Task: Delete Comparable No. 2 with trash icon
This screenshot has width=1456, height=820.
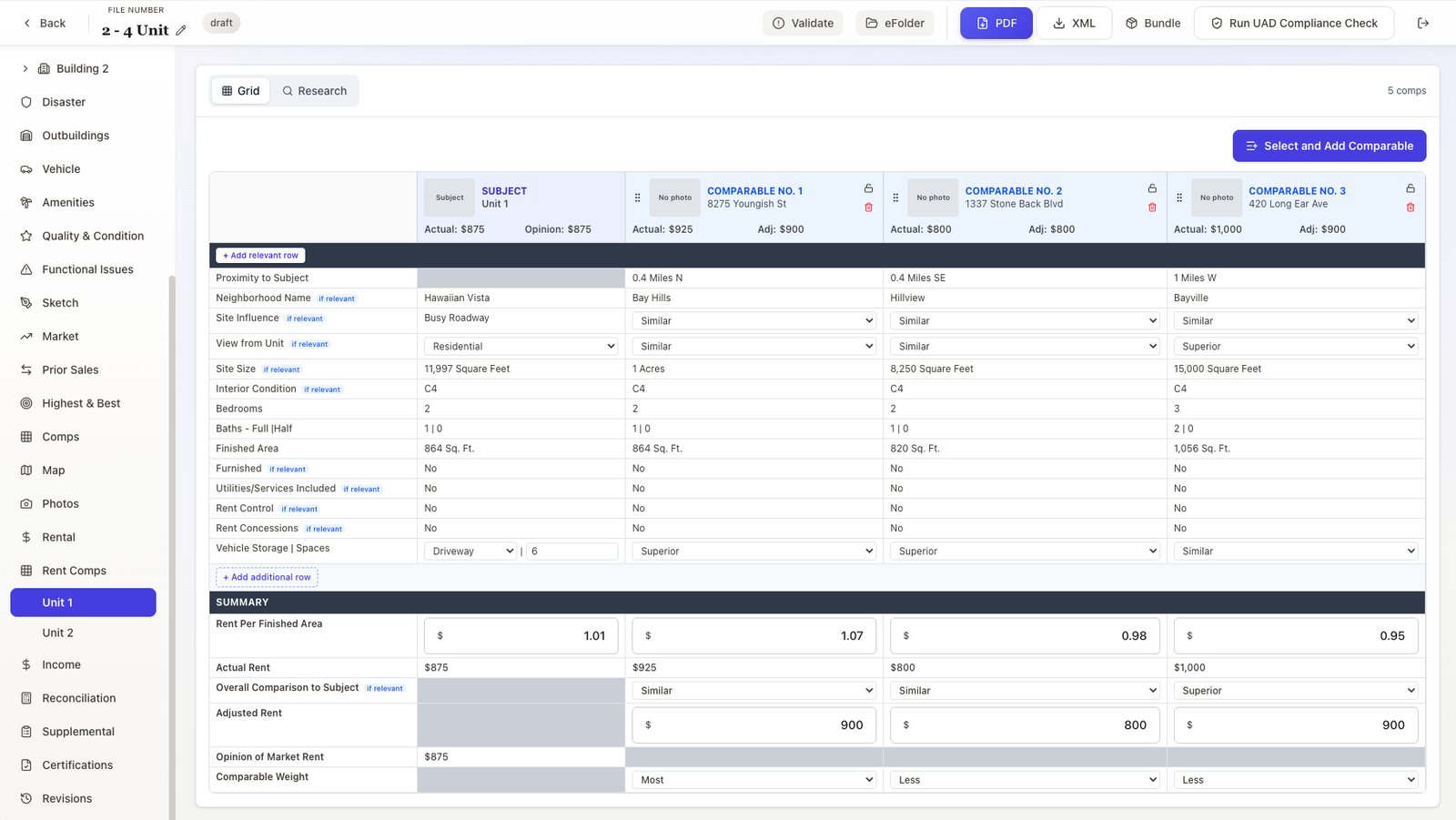Action: click(1152, 208)
